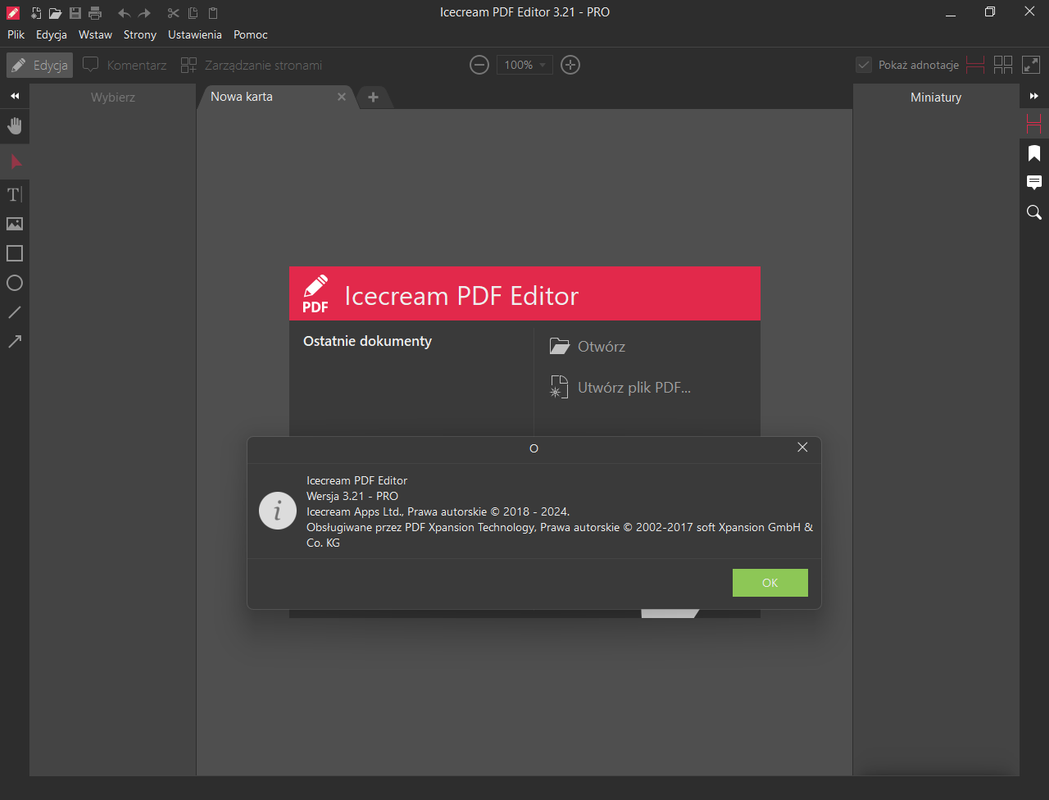Close the about dialog with the X

(803, 447)
